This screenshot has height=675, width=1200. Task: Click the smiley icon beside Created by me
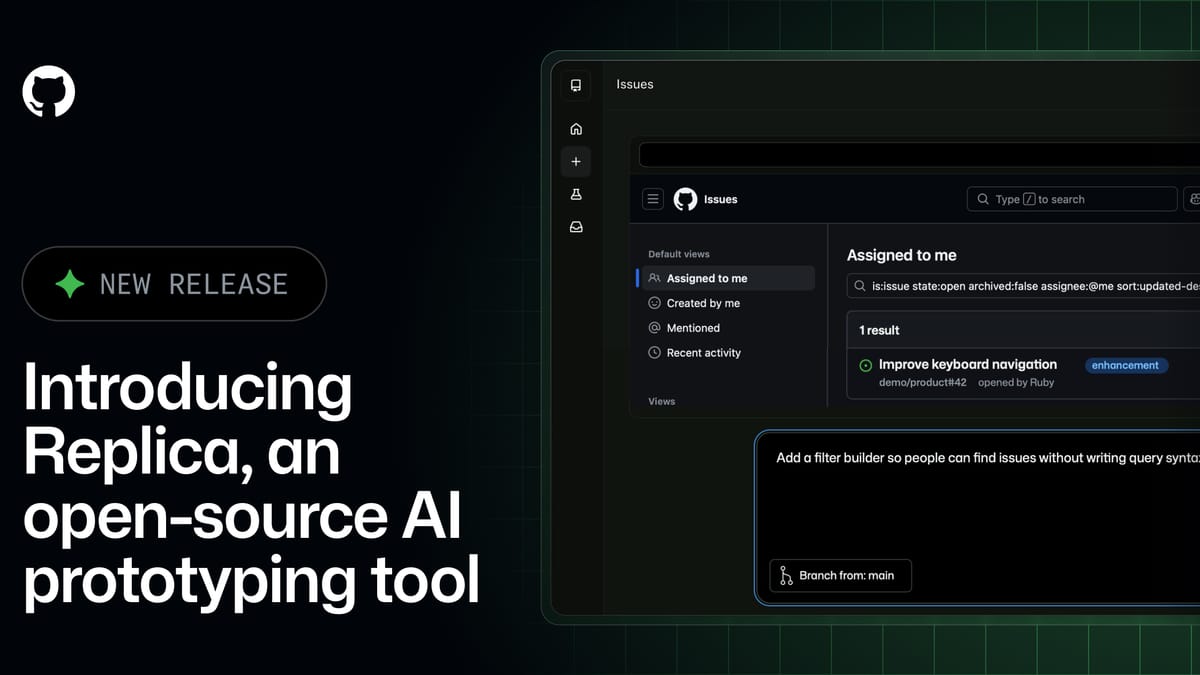click(654, 303)
